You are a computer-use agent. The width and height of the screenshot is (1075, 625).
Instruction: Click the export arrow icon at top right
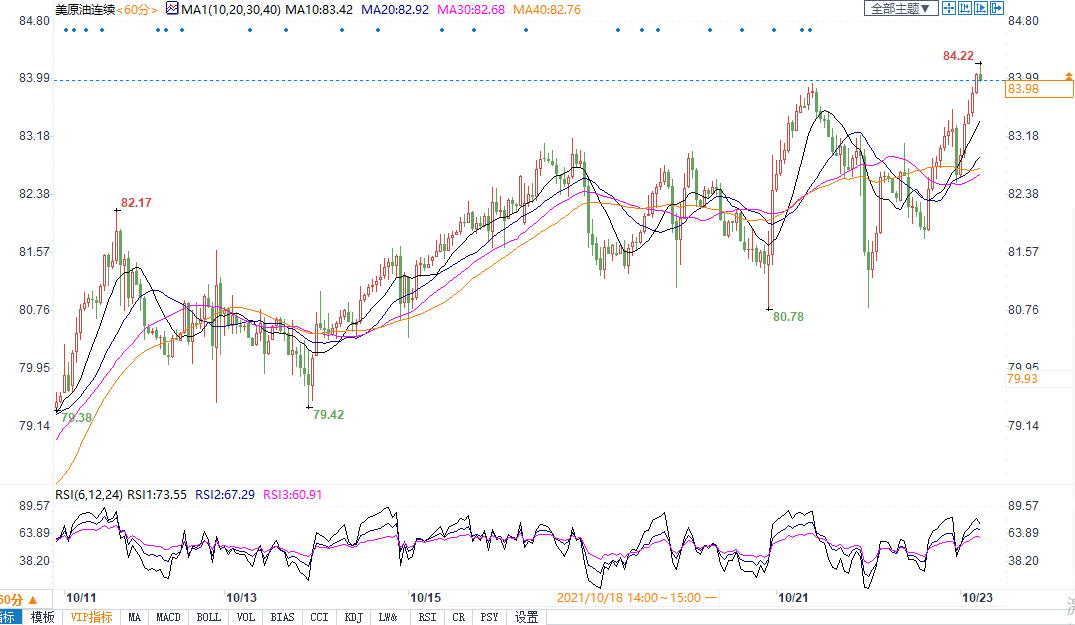996,8
